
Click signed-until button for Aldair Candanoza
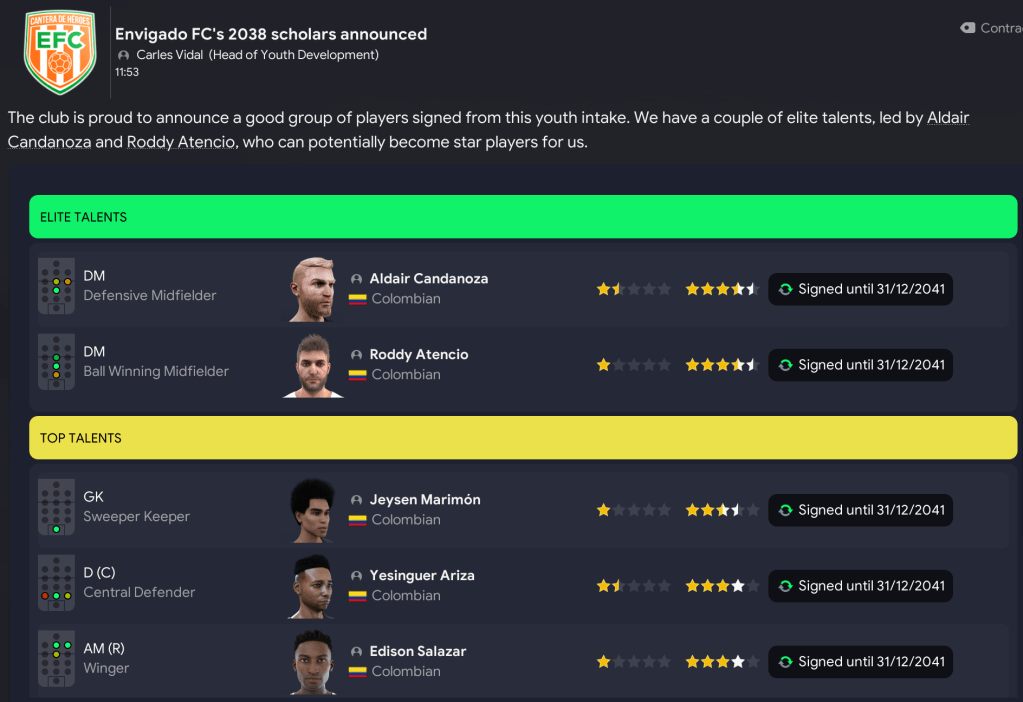860,289
